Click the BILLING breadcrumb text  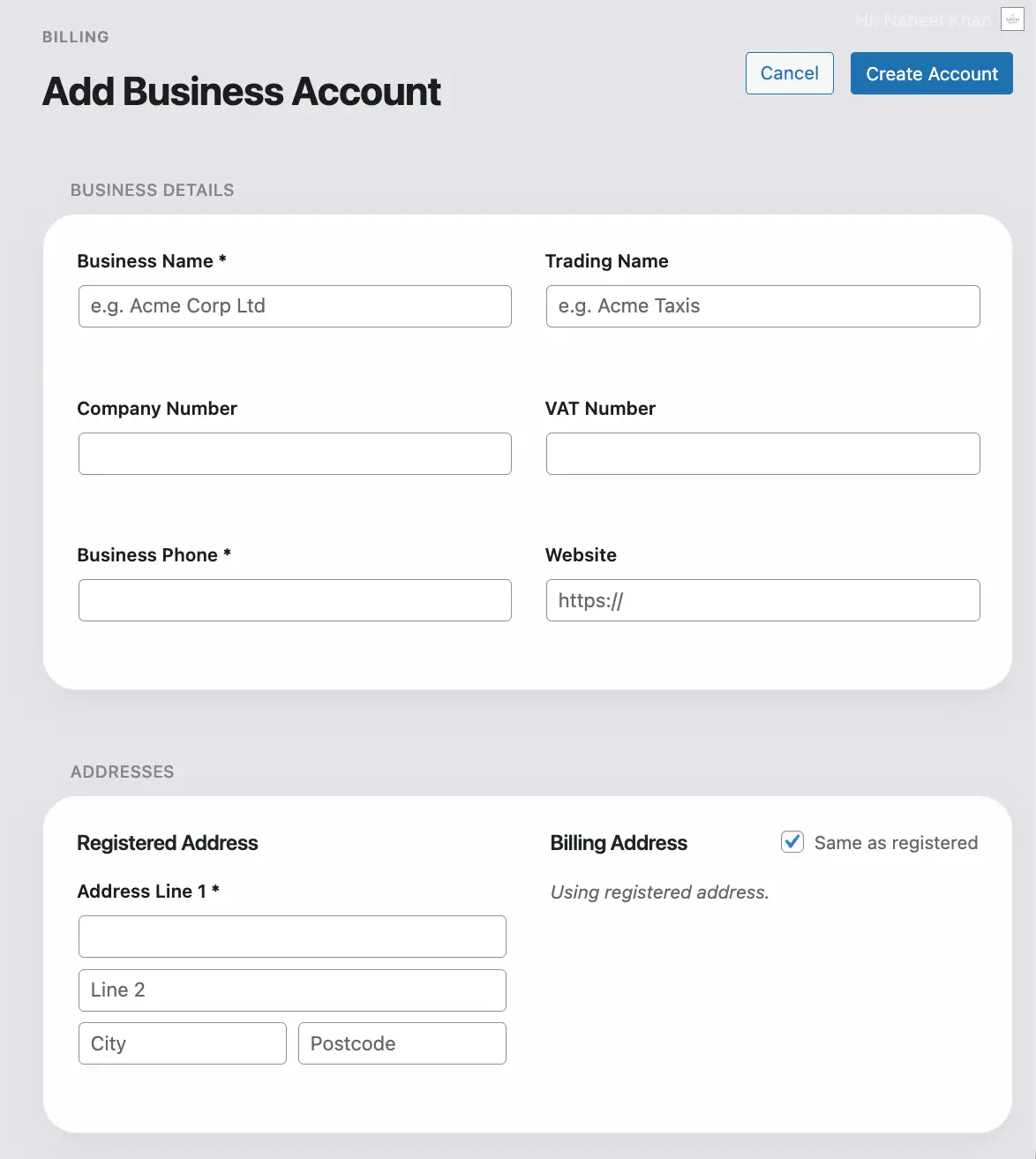pos(76,37)
